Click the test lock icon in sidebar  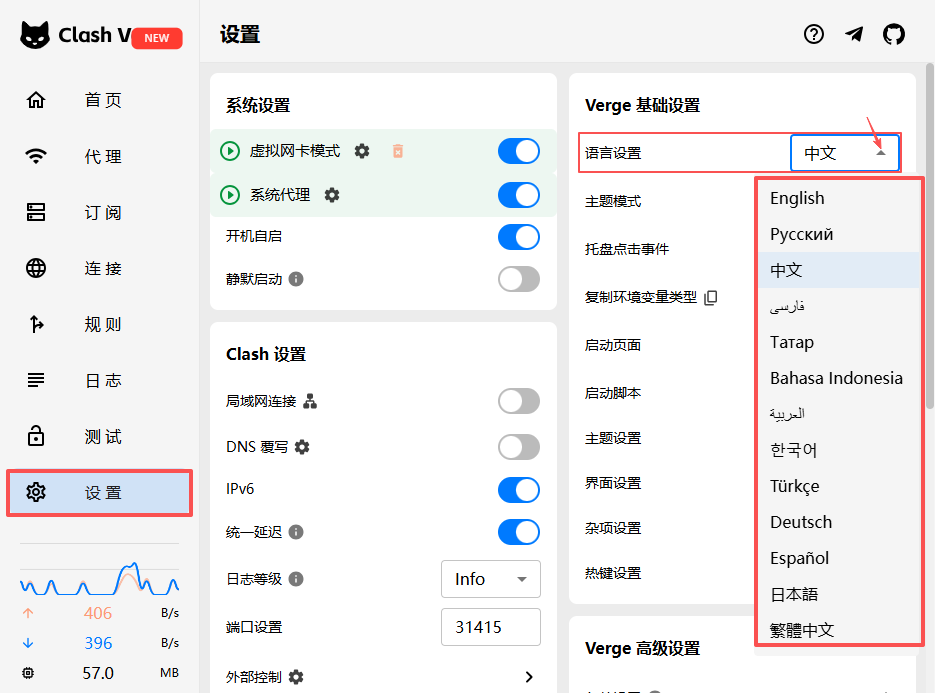36,435
